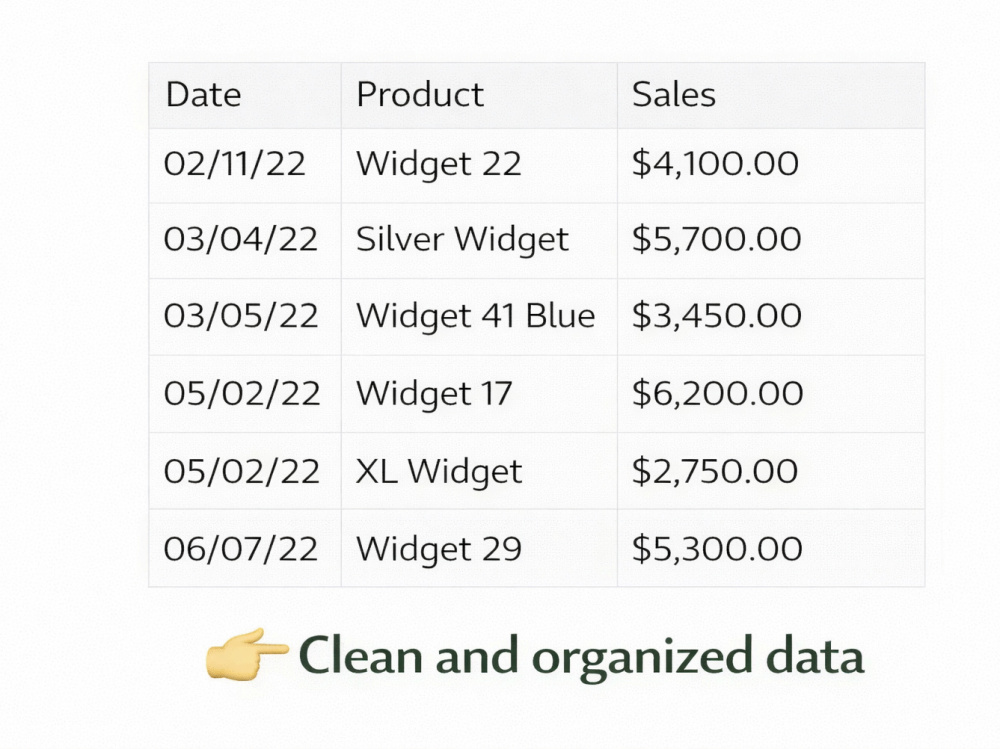Image resolution: width=1000 pixels, height=749 pixels.
Task: Select the Date column header
Action: pos(245,96)
